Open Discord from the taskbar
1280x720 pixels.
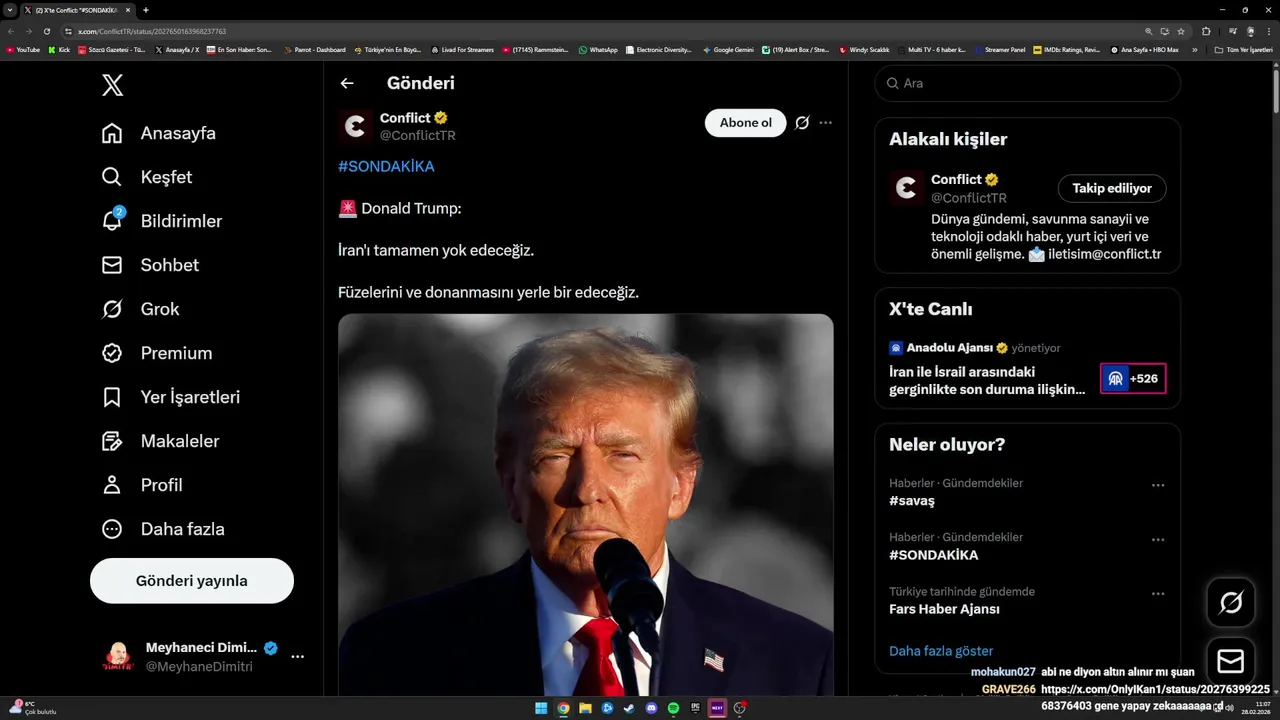tap(651, 708)
